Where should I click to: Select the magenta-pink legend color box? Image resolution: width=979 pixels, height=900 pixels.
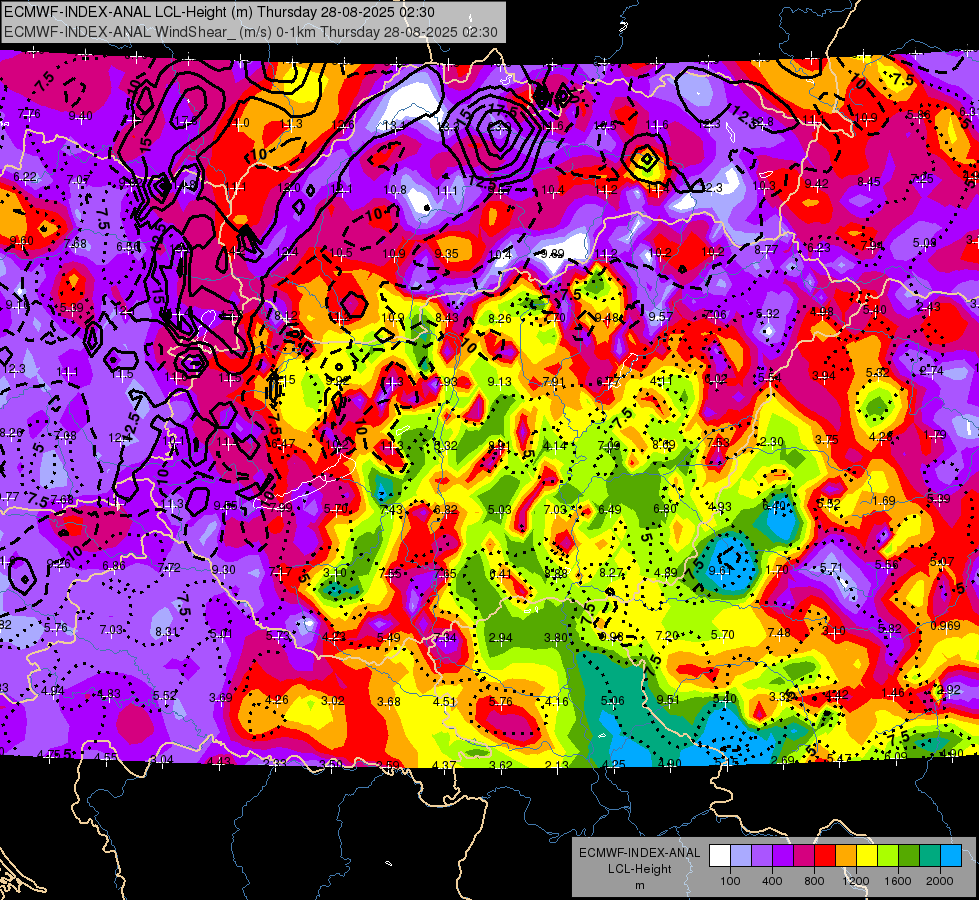click(x=804, y=856)
